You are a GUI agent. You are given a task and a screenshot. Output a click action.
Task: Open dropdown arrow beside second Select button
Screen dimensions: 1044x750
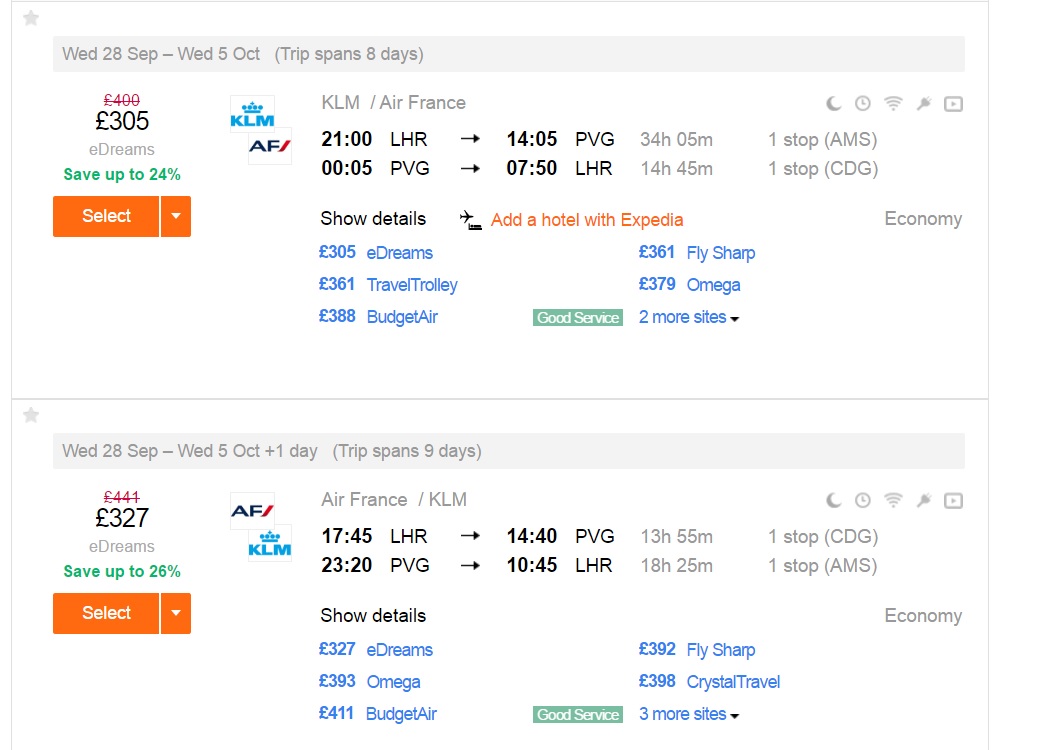point(176,613)
